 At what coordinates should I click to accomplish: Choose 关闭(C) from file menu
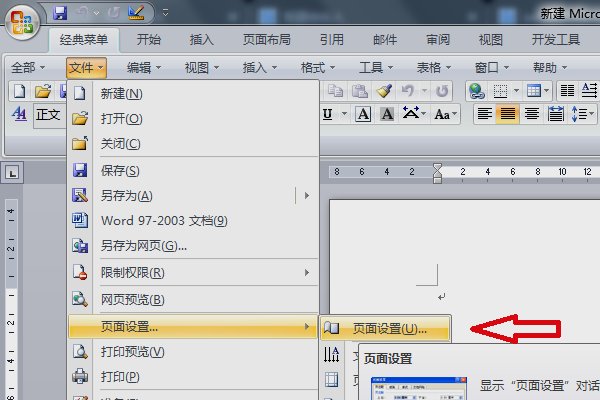click(x=193, y=144)
